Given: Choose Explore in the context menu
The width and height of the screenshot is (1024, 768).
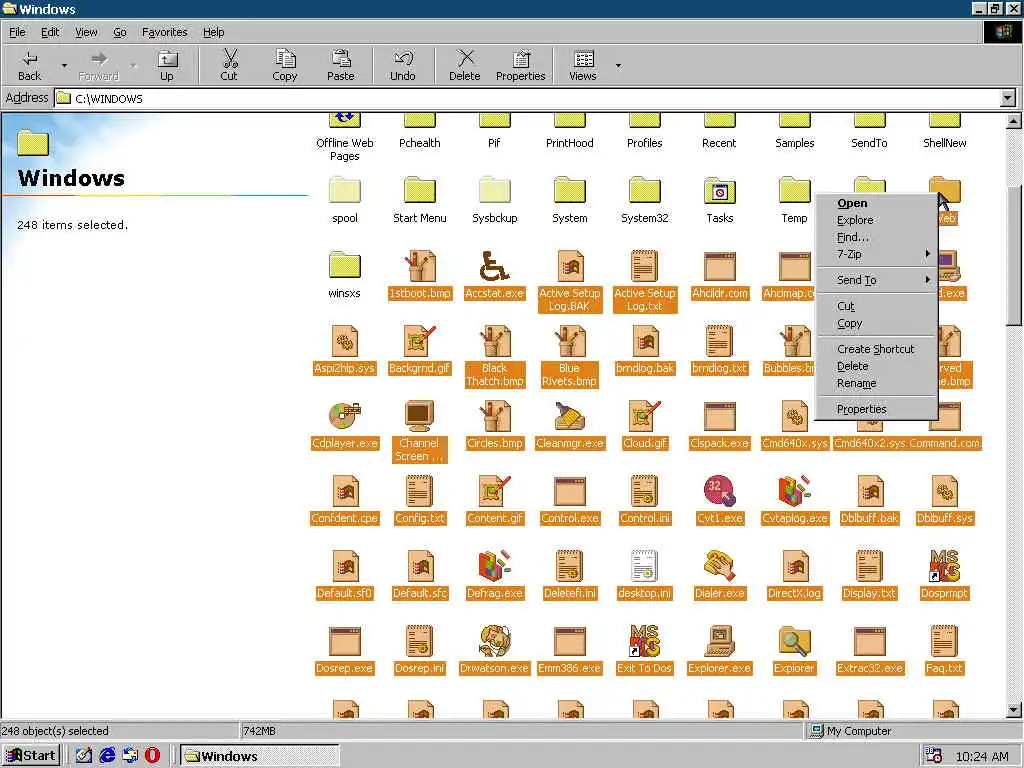Looking at the screenshot, I should (x=876, y=220).
